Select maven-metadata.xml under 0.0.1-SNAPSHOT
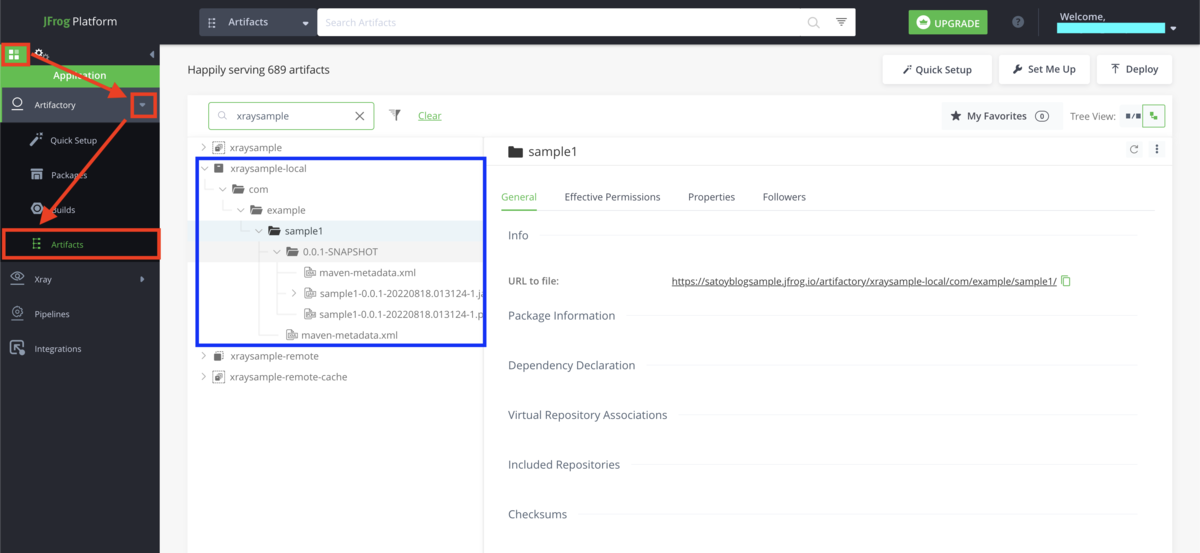 [x=367, y=272]
